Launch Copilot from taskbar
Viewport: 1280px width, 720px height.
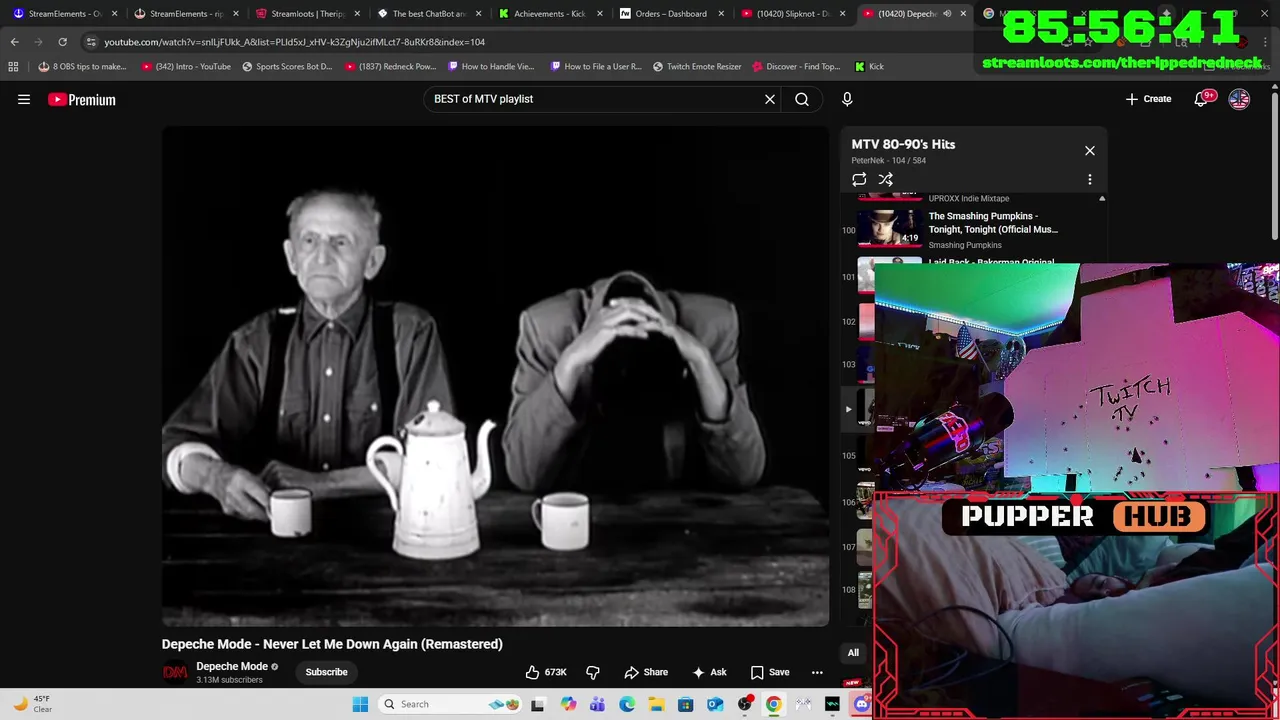[568, 704]
